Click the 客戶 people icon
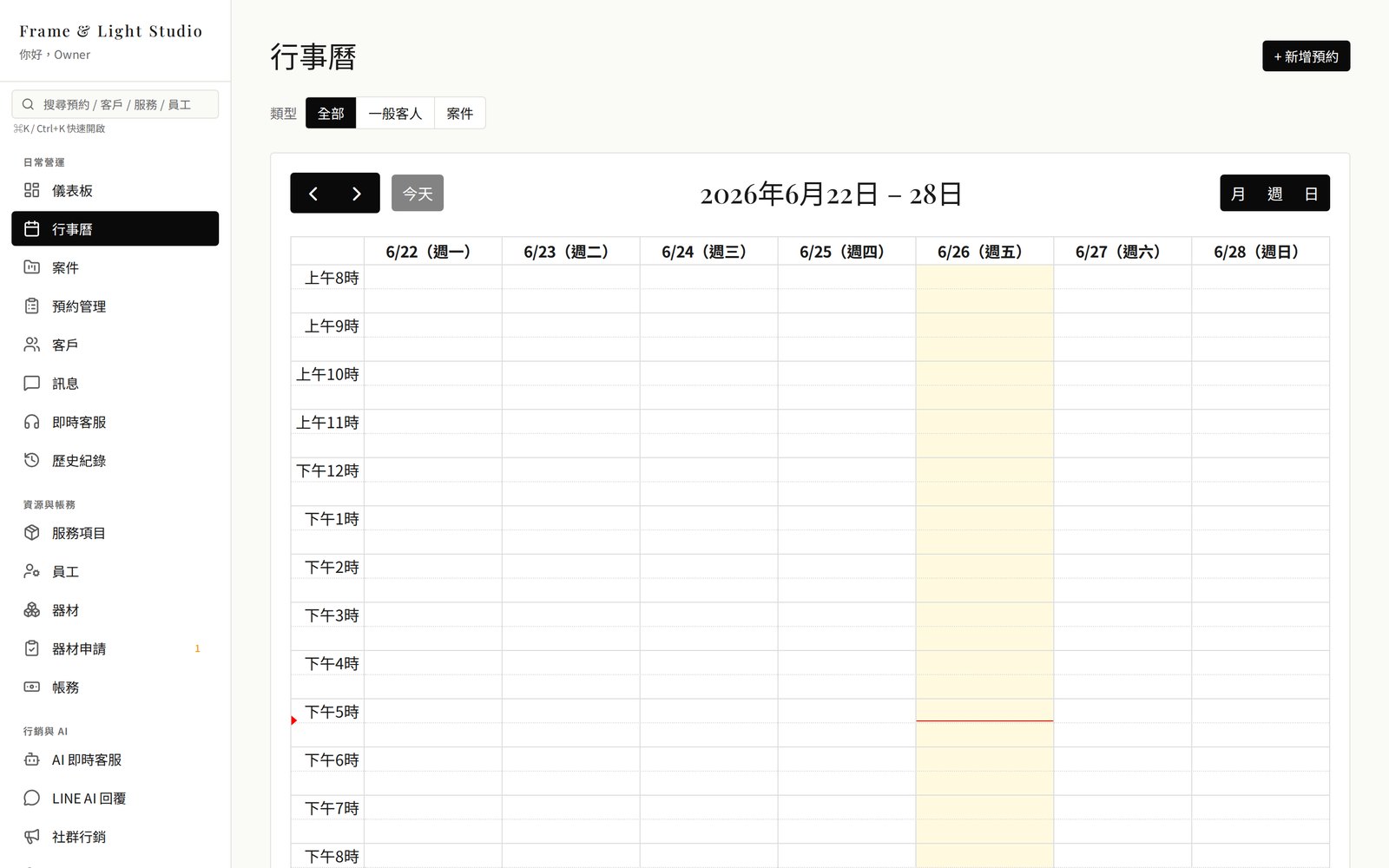Image resolution: width=1389 pixels, height=868 pixels. click(32, 345)
